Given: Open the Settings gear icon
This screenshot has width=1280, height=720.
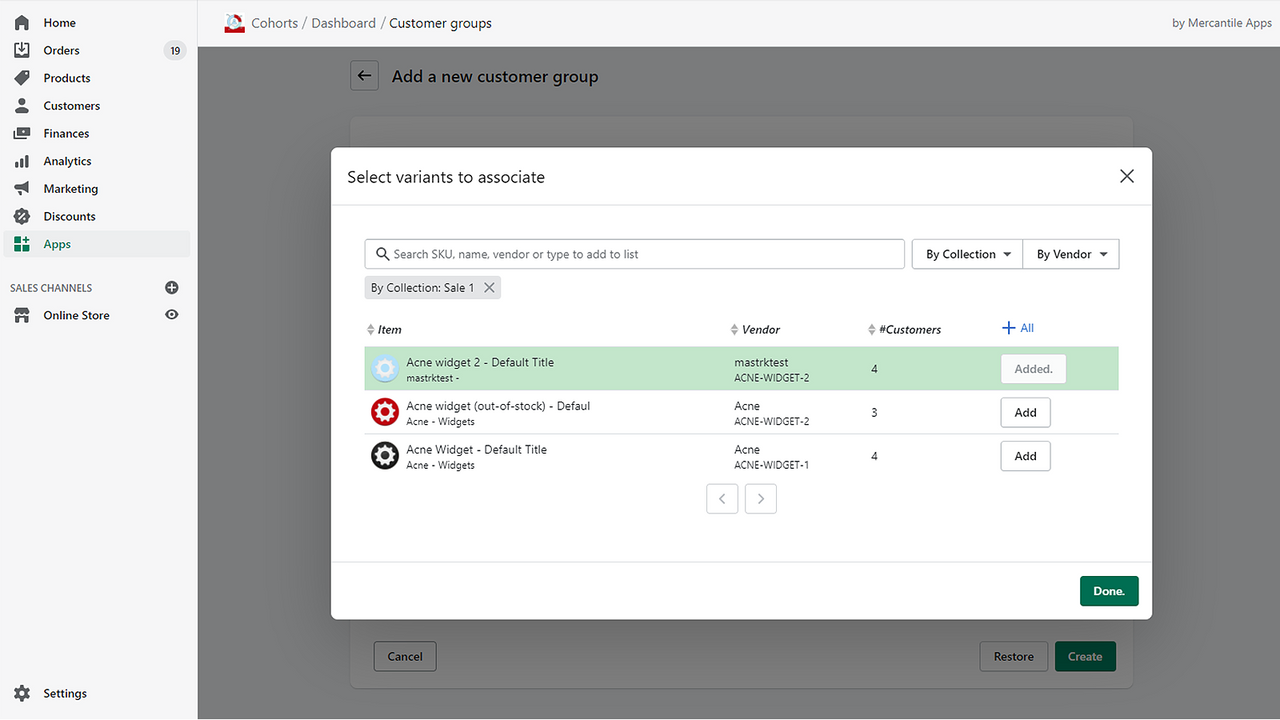Looking at the screenshot, I should (x=22, y=693).
